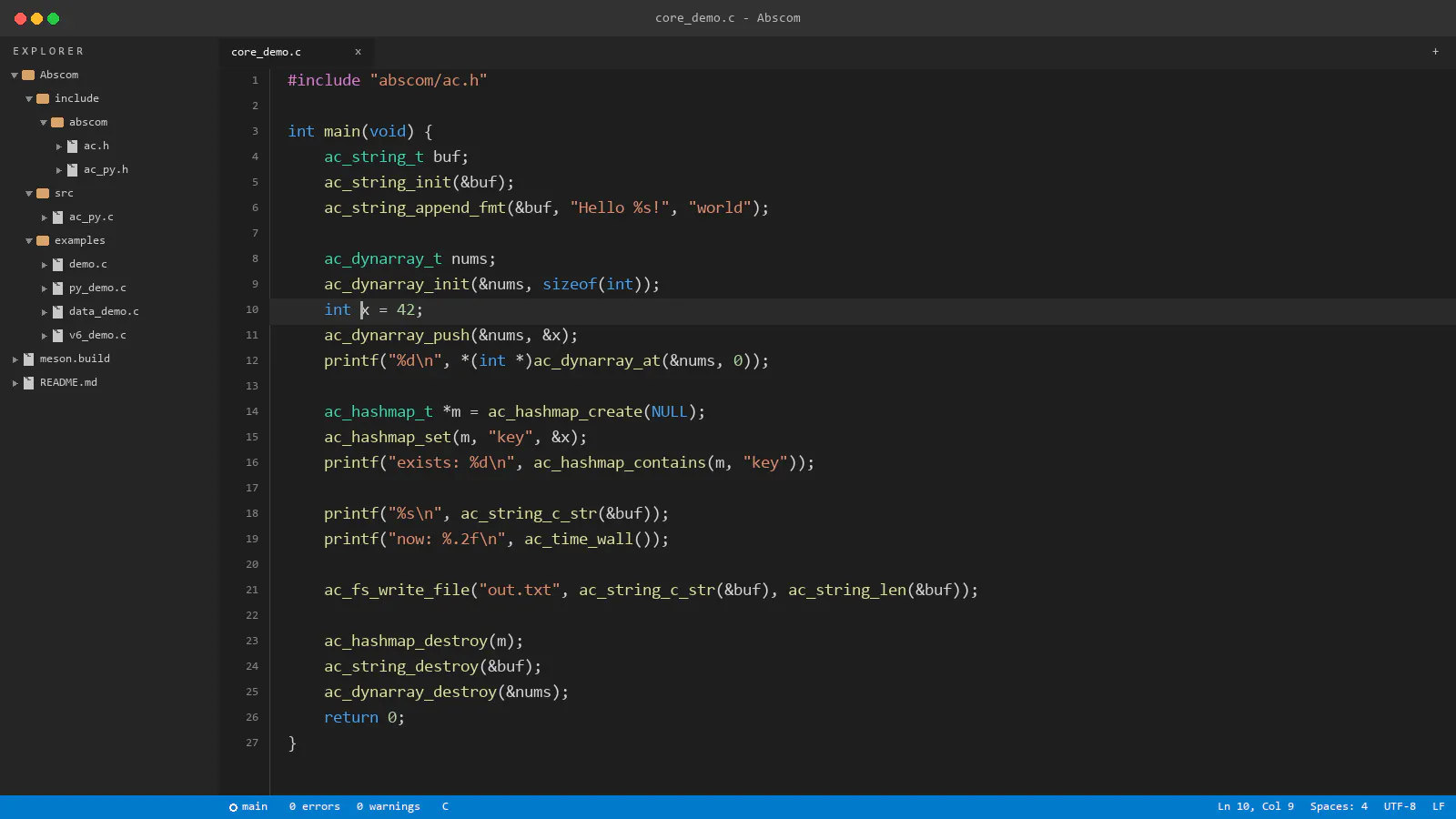1456x819 pixels.
Task: Click line number 10 in gutter
Action: [x=252, y=309]
